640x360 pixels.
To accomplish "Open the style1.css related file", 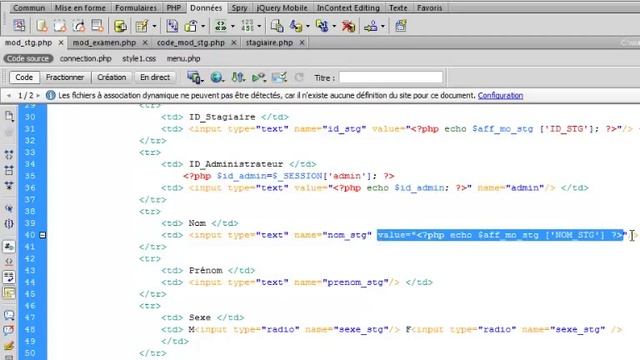I will (139, 58).
